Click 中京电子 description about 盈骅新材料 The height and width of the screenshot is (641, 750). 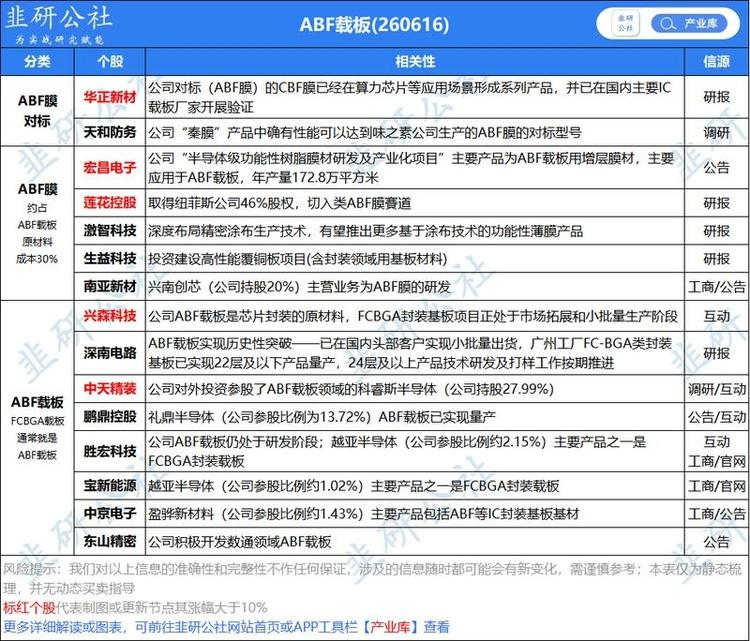click(x=364, y=514)
